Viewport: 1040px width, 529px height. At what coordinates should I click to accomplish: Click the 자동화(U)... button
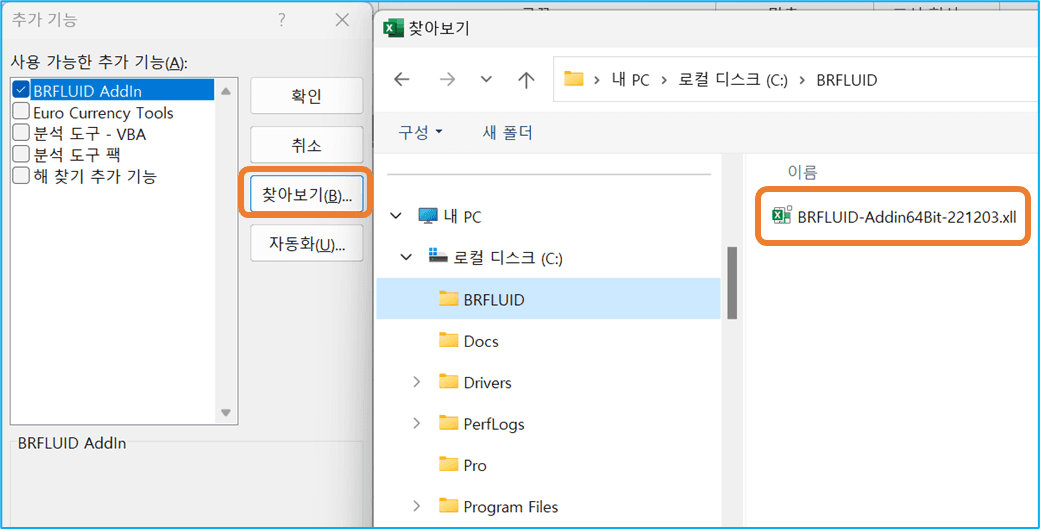306,243
